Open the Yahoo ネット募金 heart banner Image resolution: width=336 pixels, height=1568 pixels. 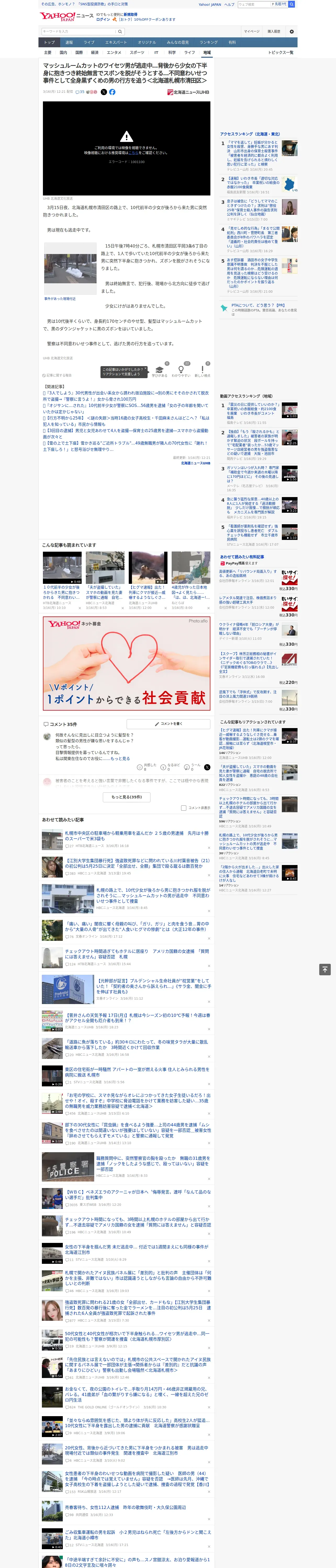[126, 664]
